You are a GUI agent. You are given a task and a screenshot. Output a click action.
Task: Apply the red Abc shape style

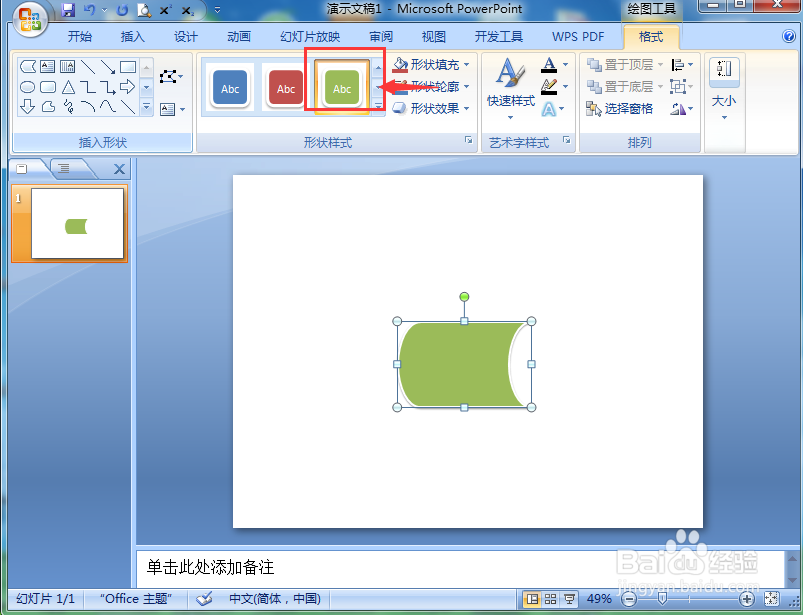(x=286, y=88)
